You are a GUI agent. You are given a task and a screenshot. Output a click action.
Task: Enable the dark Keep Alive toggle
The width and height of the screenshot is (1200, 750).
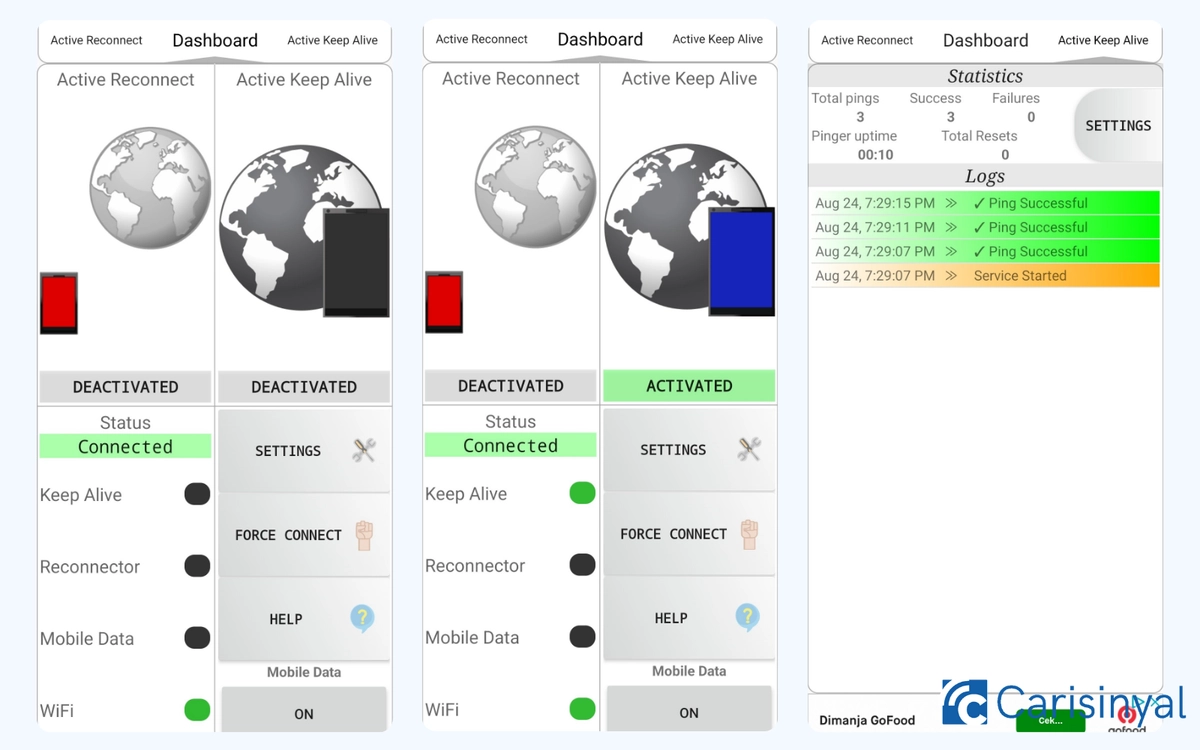tap(197, 494)
